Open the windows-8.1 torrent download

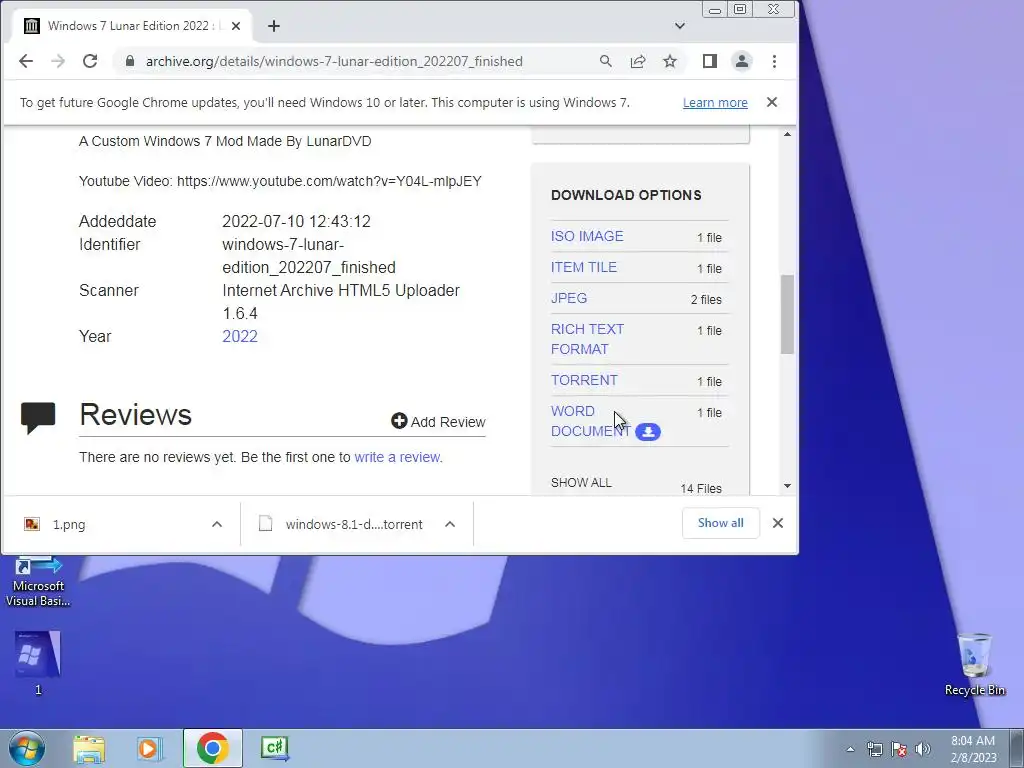tap(354, 524)
